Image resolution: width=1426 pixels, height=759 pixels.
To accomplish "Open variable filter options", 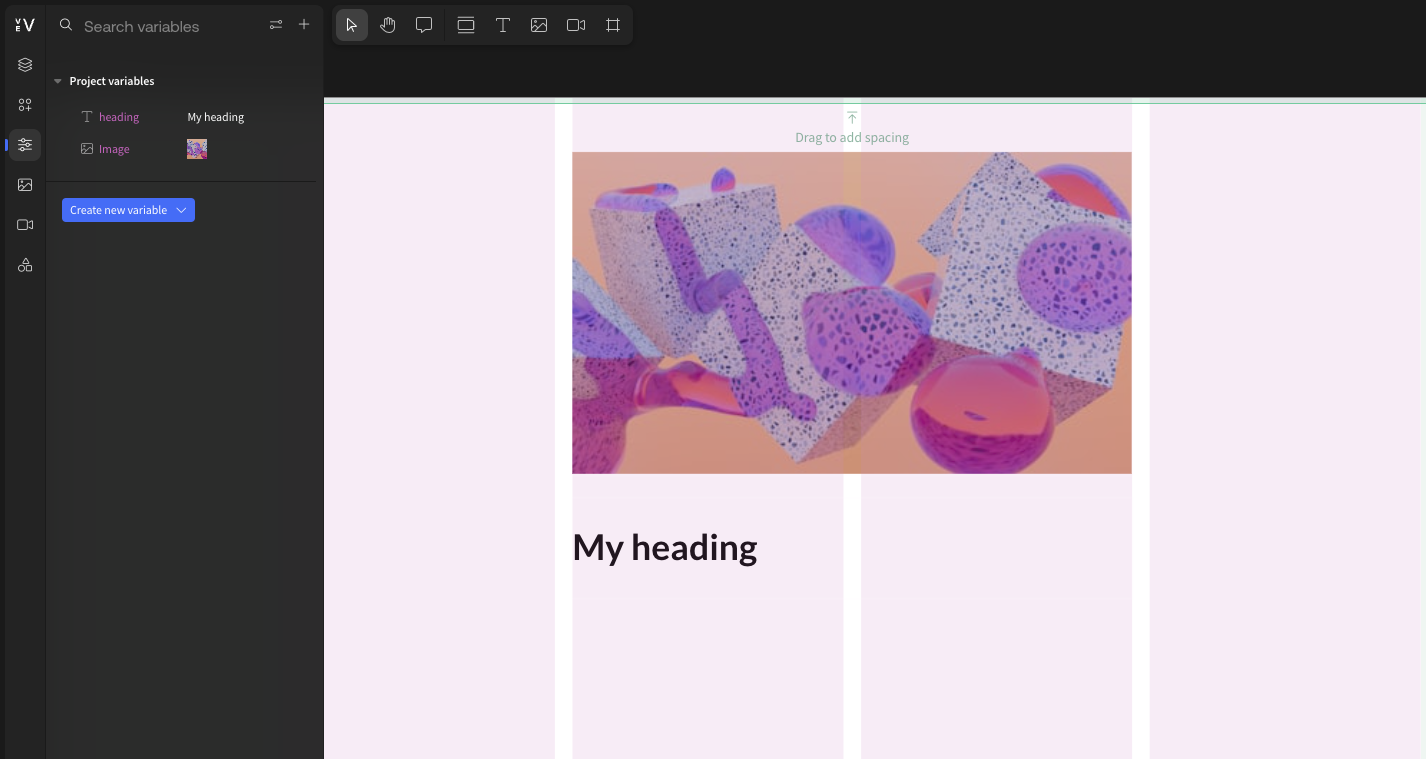I will [276, 25].
